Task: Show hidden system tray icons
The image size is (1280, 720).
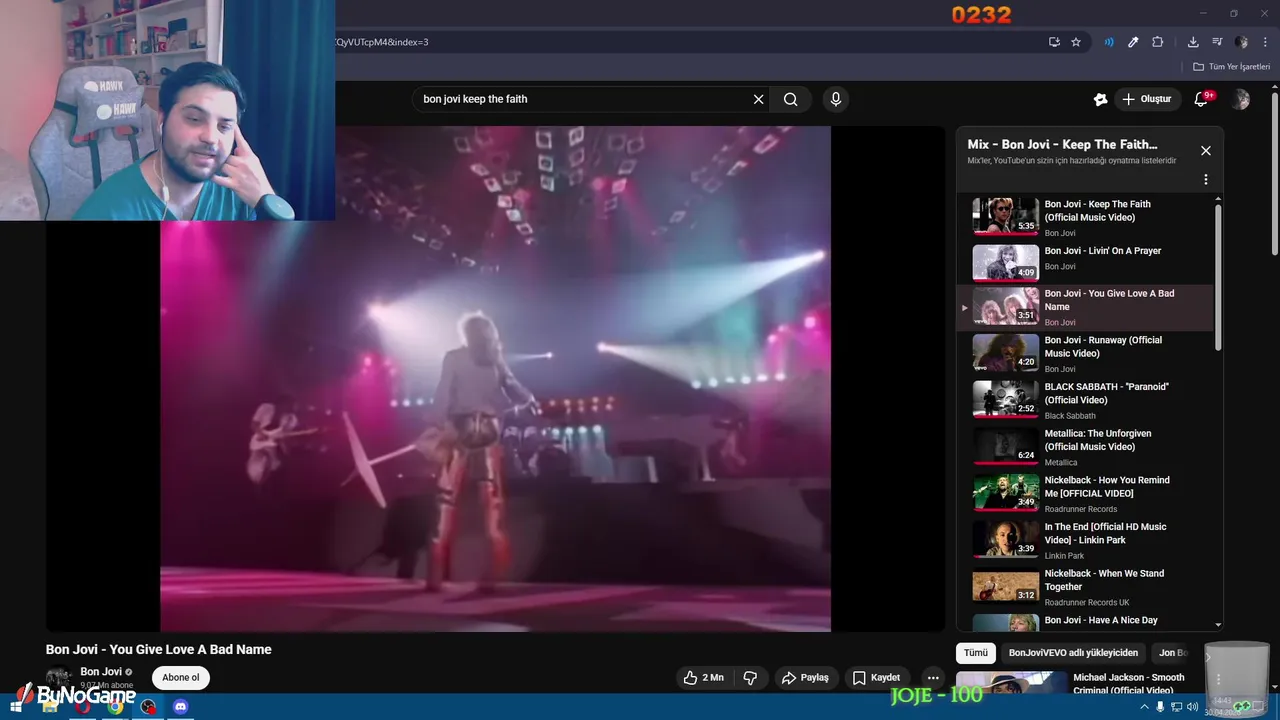Action: (1145, 707)
